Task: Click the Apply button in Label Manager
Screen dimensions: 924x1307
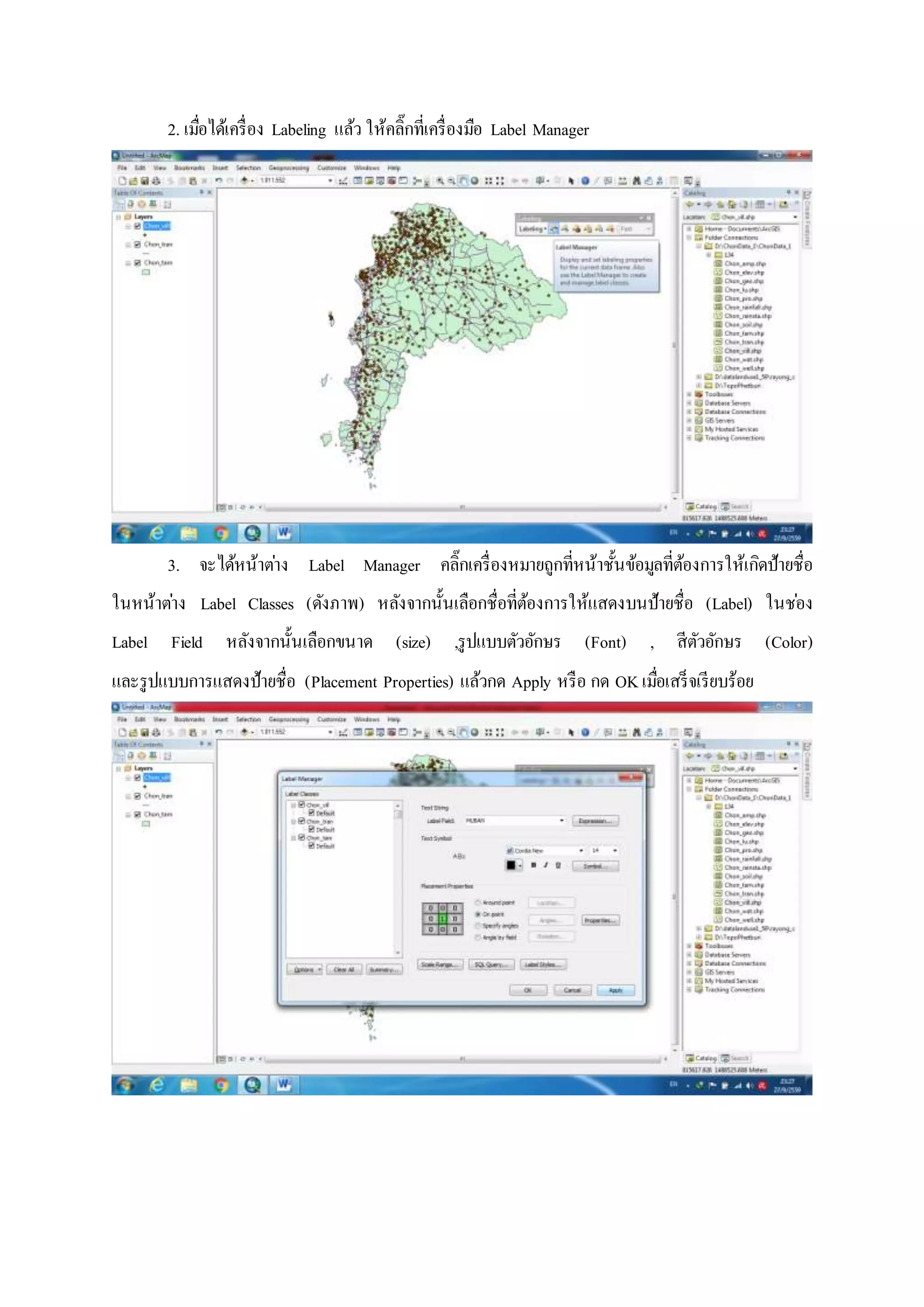Action: pyautogui.click(x=615, y=991)
